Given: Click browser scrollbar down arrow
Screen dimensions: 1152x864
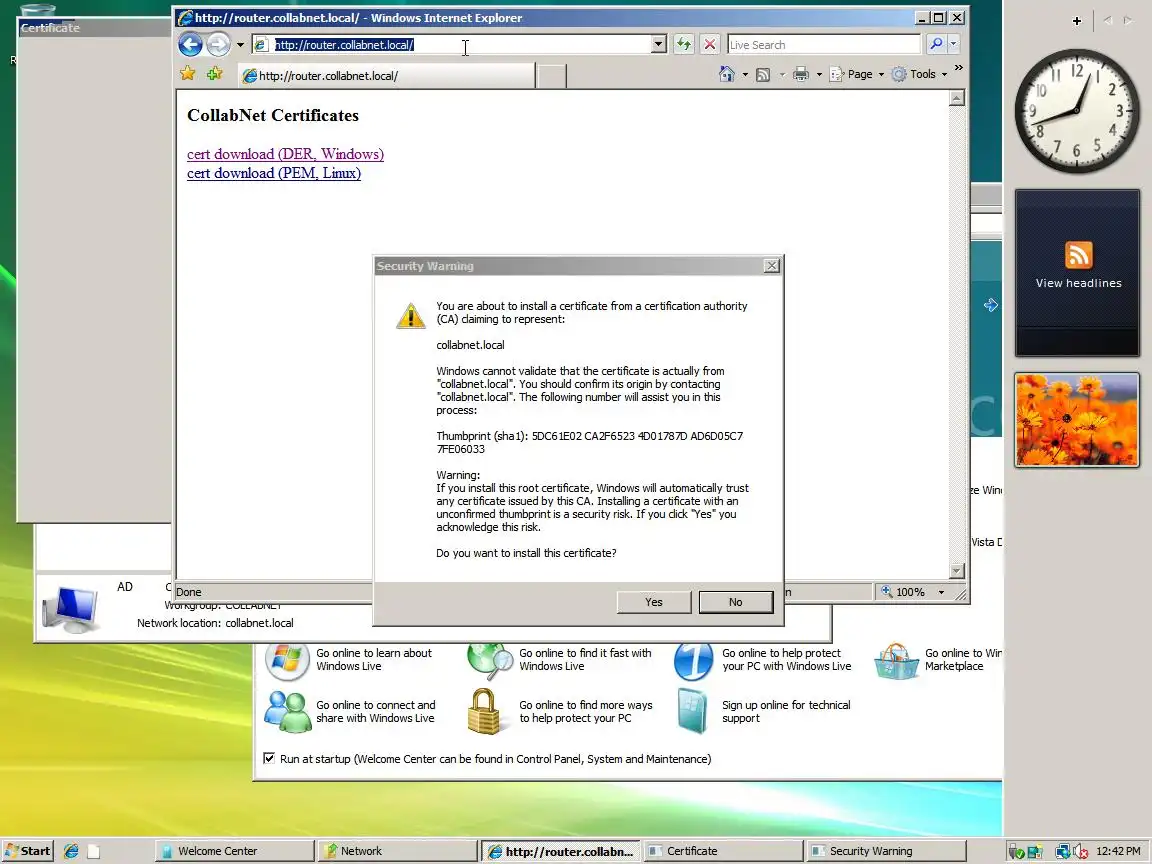Looking at the screenshot, I should (957, 571).
